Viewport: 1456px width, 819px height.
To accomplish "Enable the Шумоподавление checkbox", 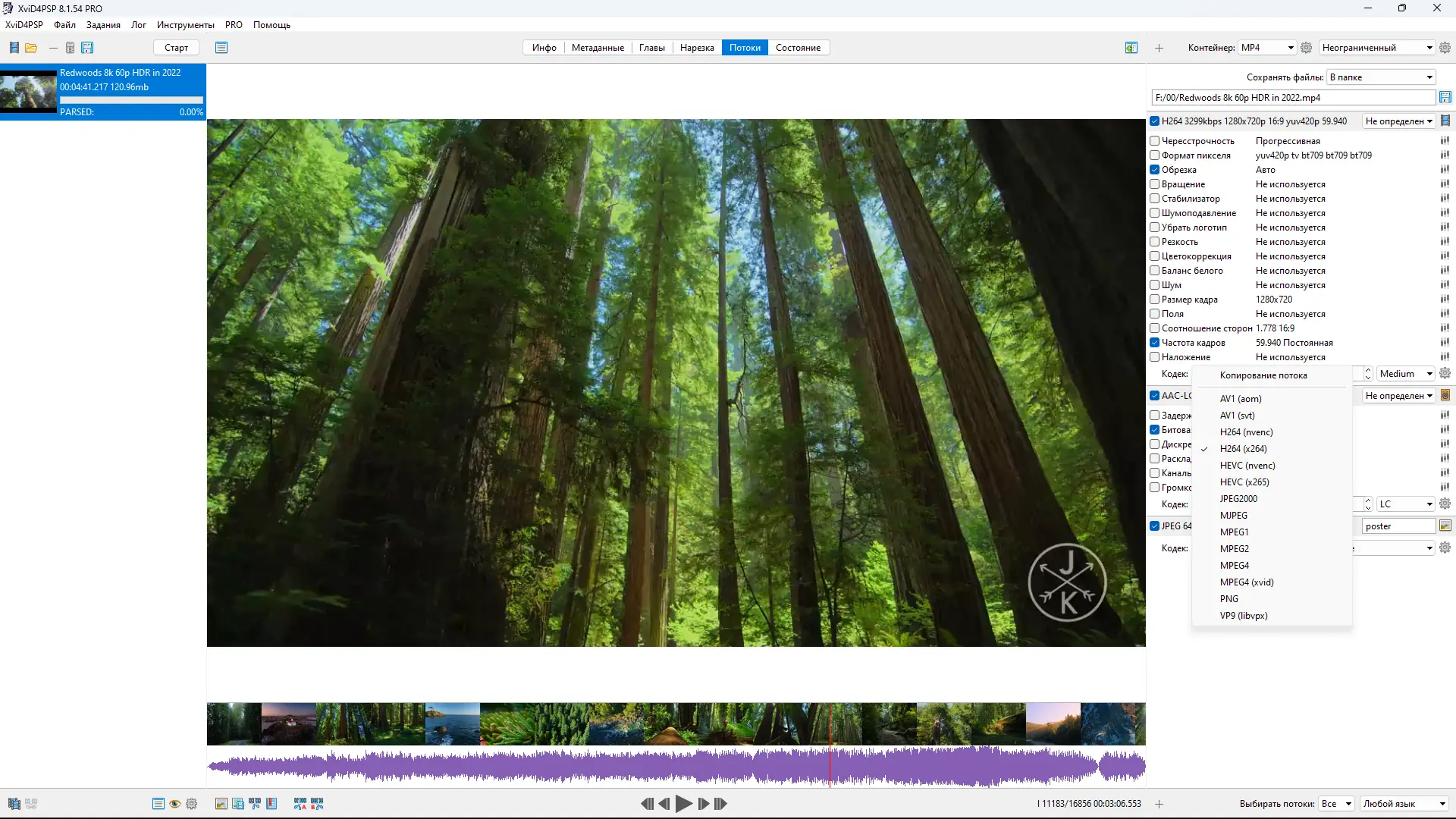I will pos(1154,213).
